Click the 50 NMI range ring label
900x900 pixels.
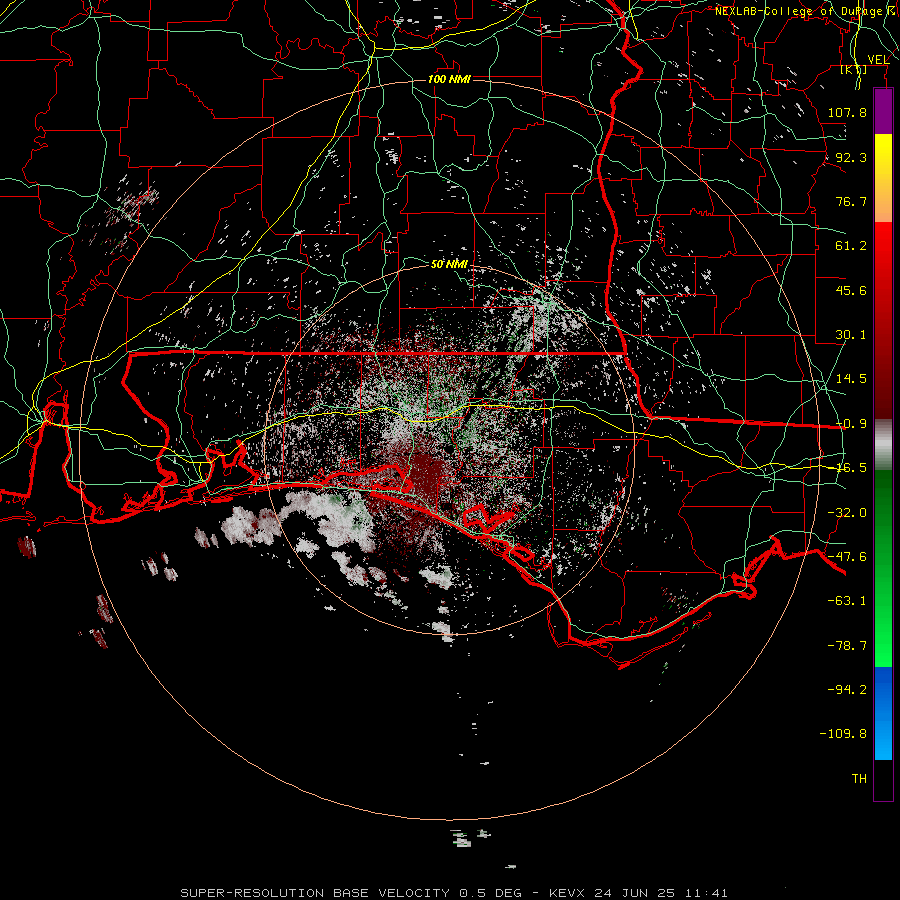[x=449, y=264]
